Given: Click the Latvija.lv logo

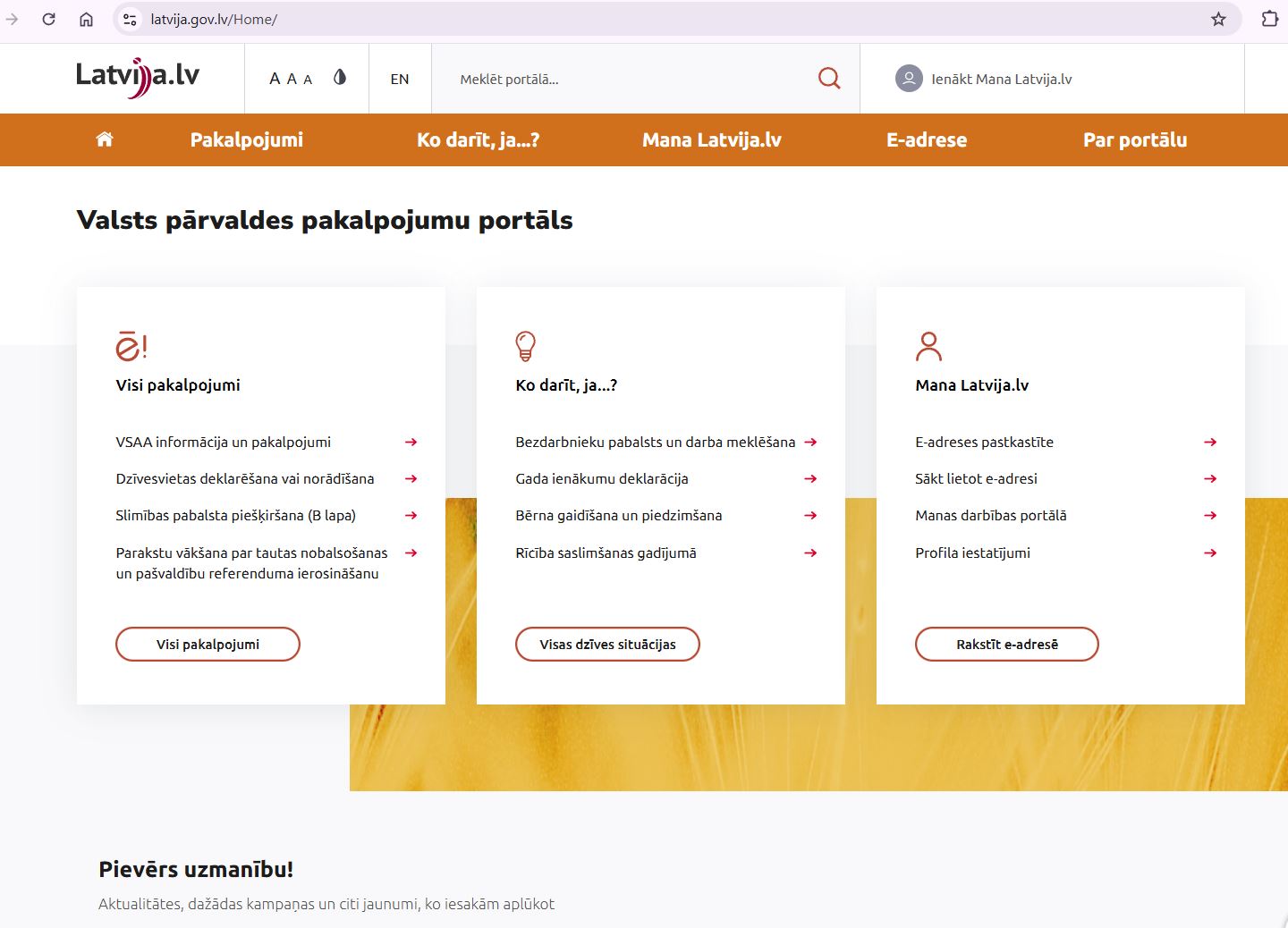Looking at the screenshot, I should click(138, 77).
